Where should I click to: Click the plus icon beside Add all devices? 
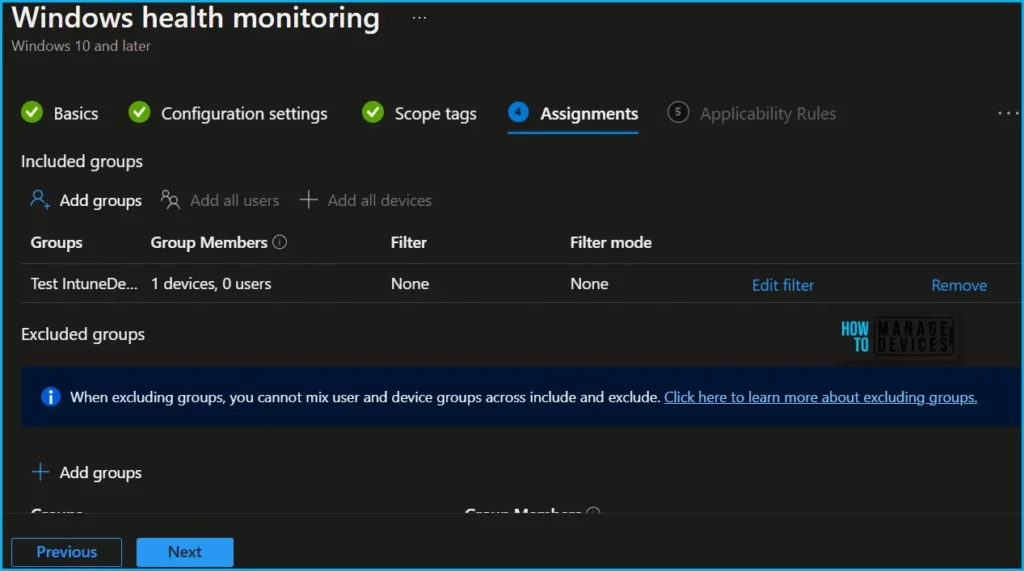[308, 200]
